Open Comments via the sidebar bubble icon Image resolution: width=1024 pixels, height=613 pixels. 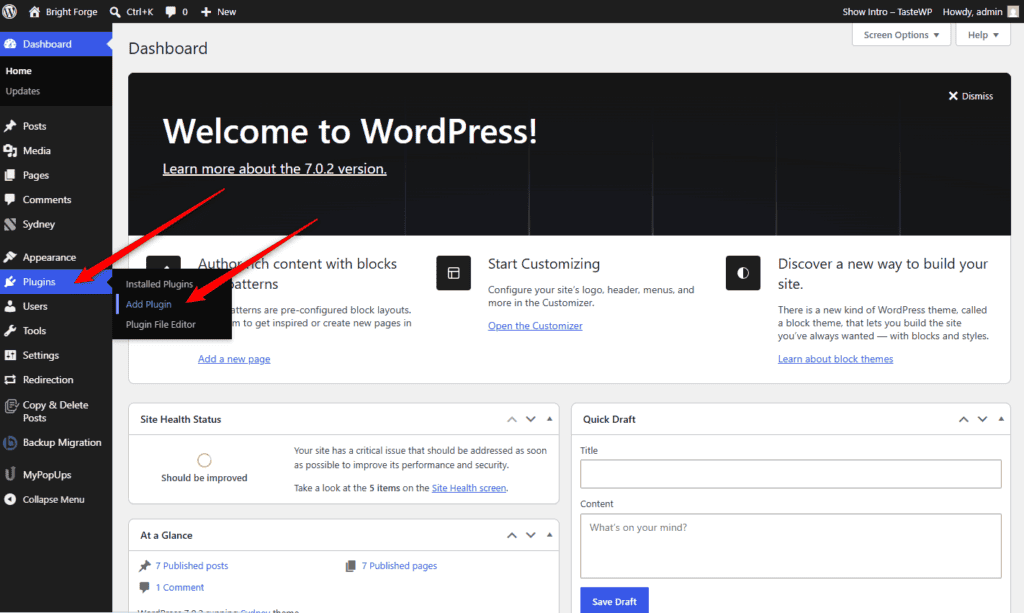pyautogui.click(x=10, y=200)
